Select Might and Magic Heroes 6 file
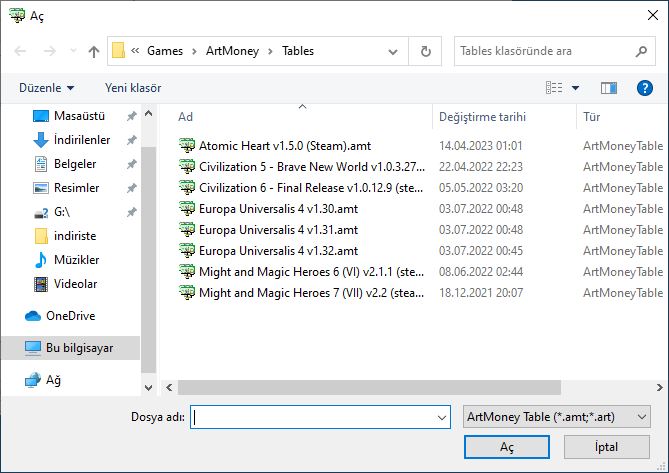The image size is (669, 473). 311,272
